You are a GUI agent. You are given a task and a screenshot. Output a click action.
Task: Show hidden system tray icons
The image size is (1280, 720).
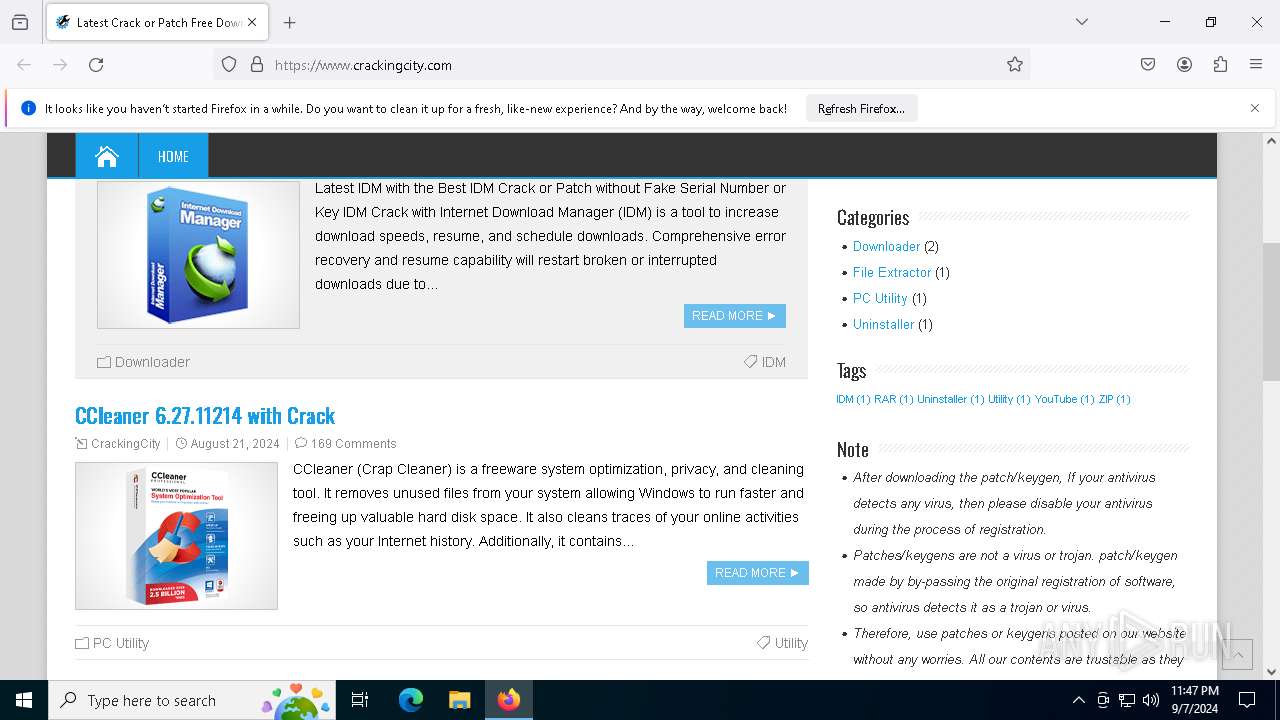(x=1078, y=700)
